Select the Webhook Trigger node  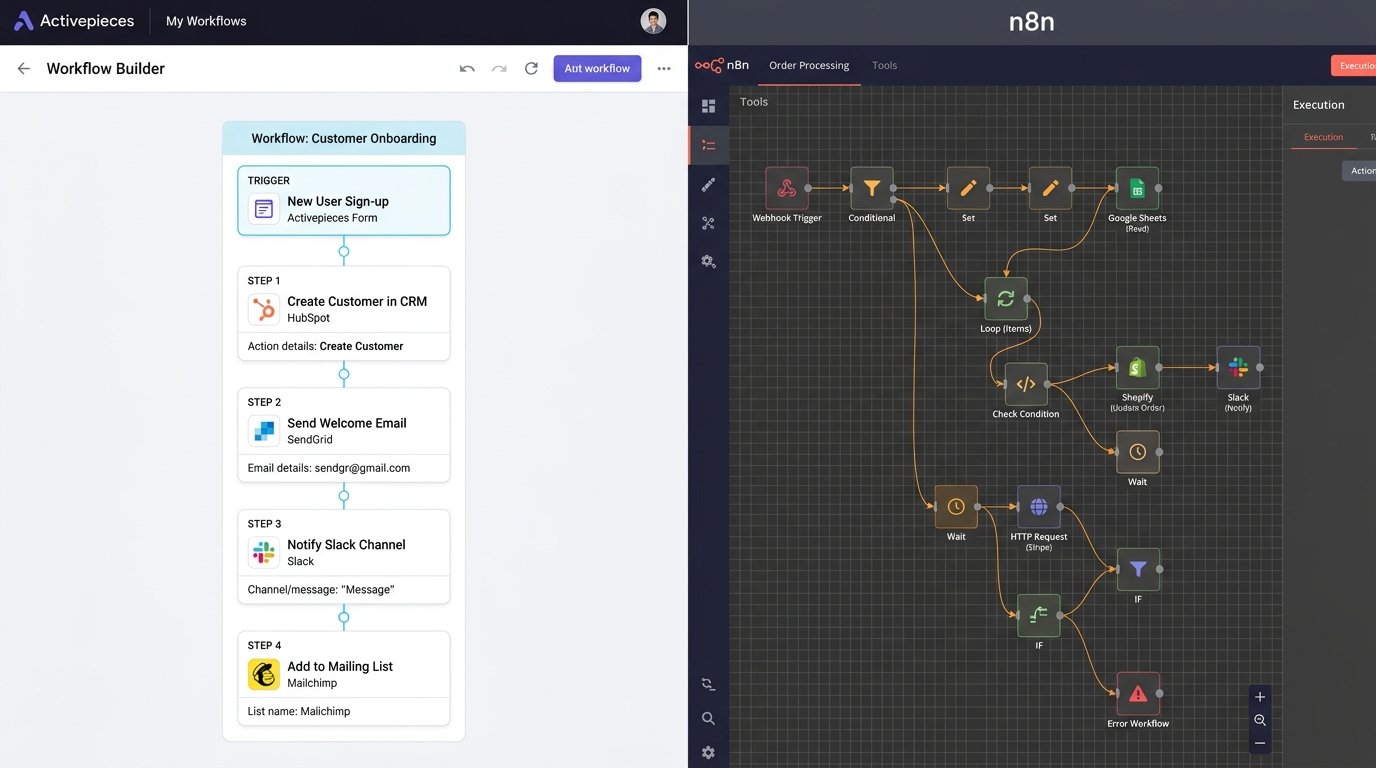click(787, 188)
